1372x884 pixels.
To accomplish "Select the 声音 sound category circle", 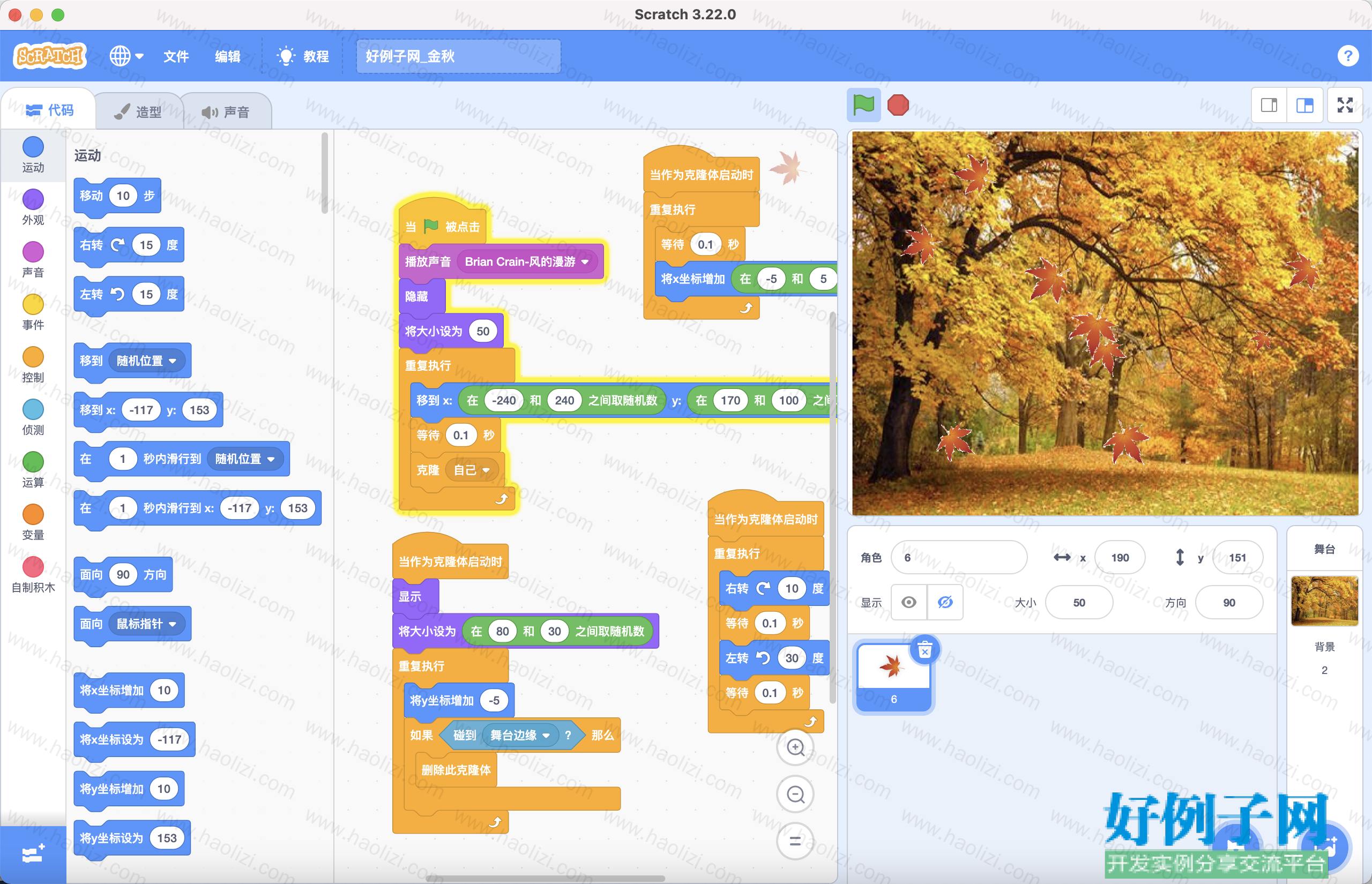I will click(x=33, y=252).
